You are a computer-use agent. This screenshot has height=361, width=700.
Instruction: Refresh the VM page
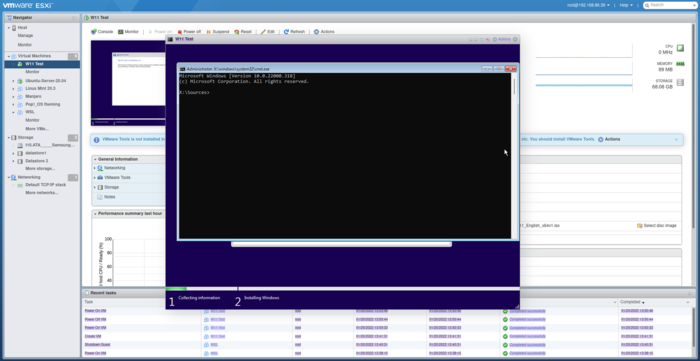294,32
